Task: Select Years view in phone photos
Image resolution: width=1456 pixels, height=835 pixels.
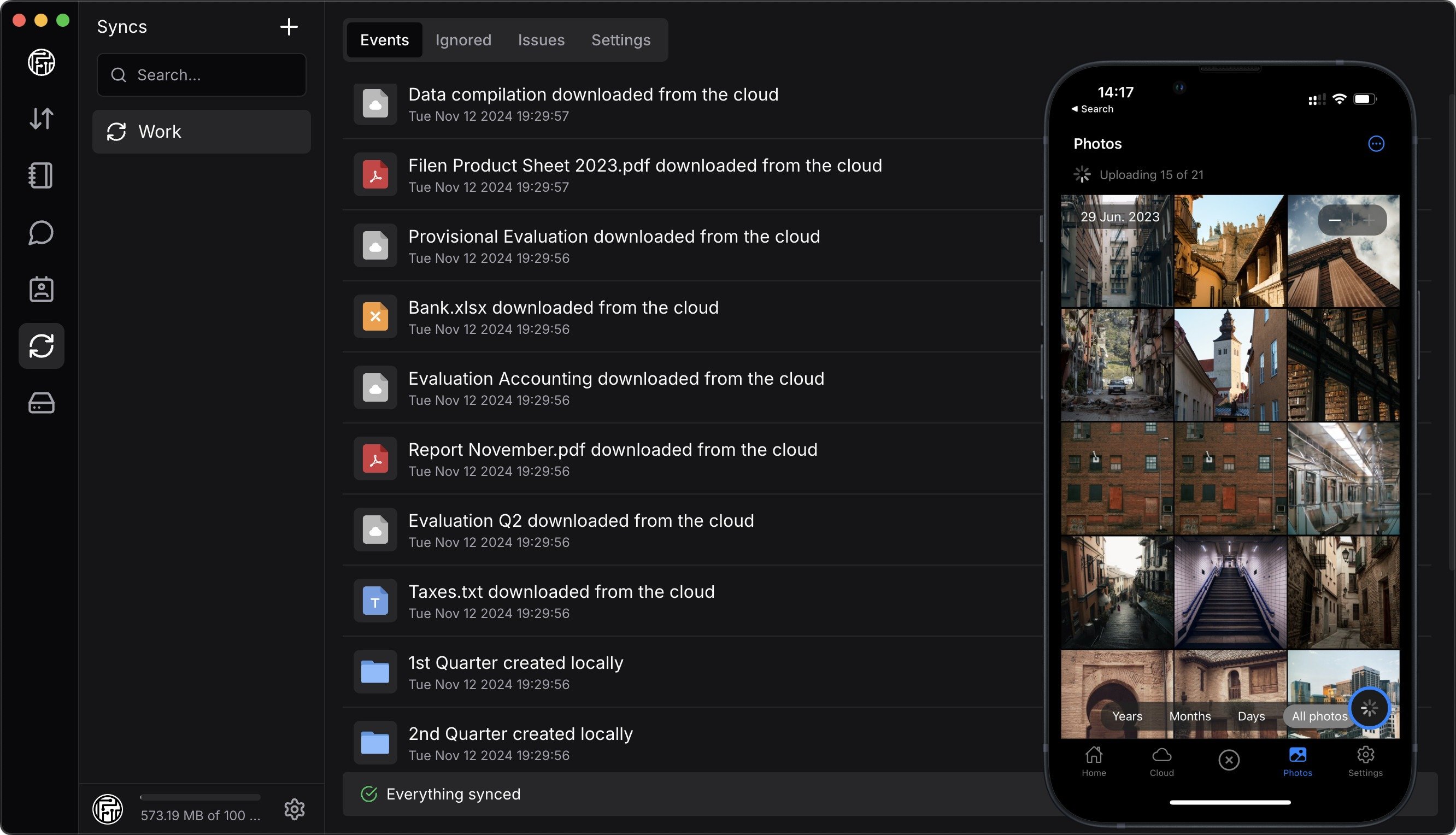Action: click(1127, 716)
